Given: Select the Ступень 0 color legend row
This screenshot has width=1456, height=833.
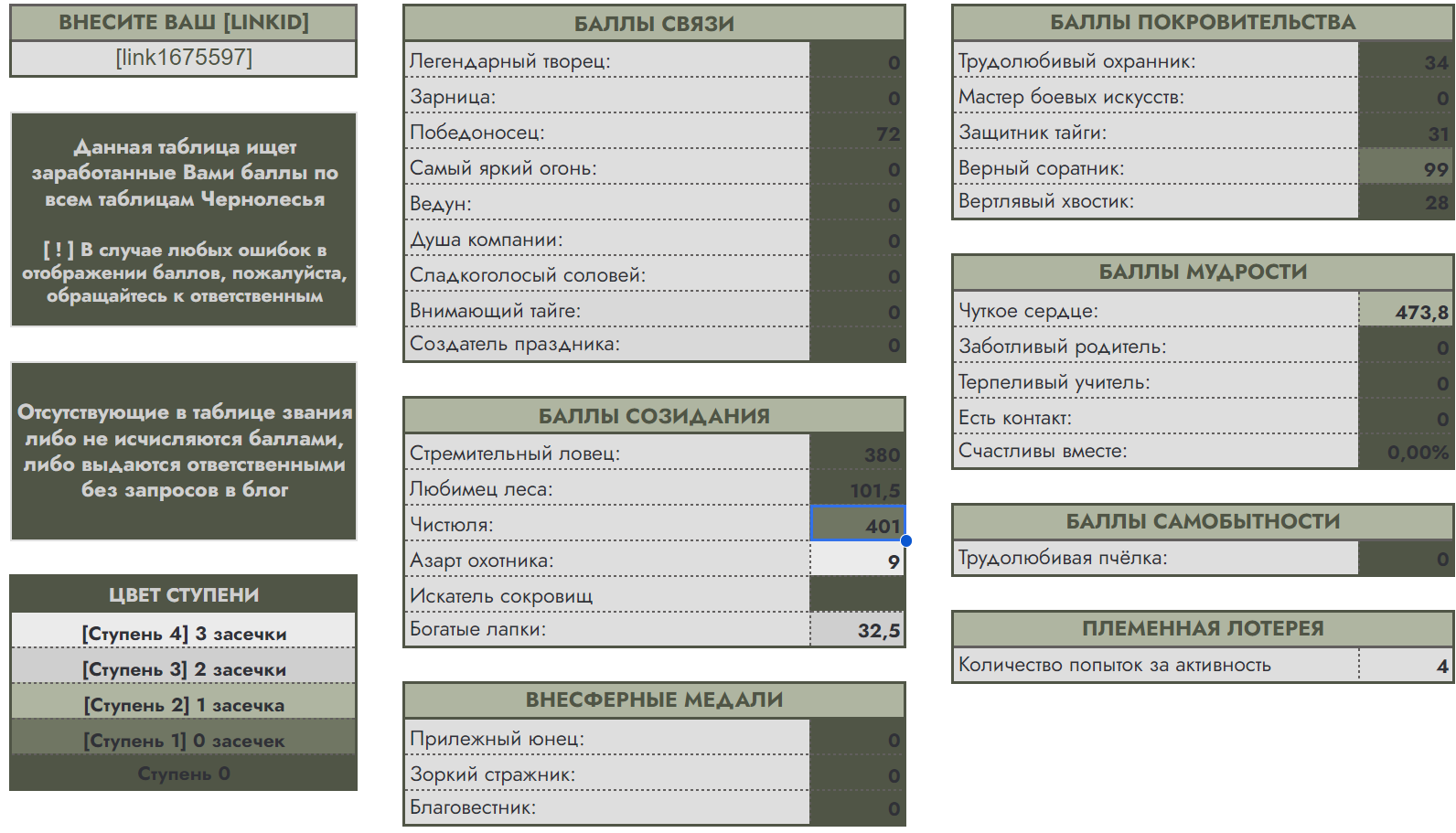Looking at the screenshot, I should point(183,774).
